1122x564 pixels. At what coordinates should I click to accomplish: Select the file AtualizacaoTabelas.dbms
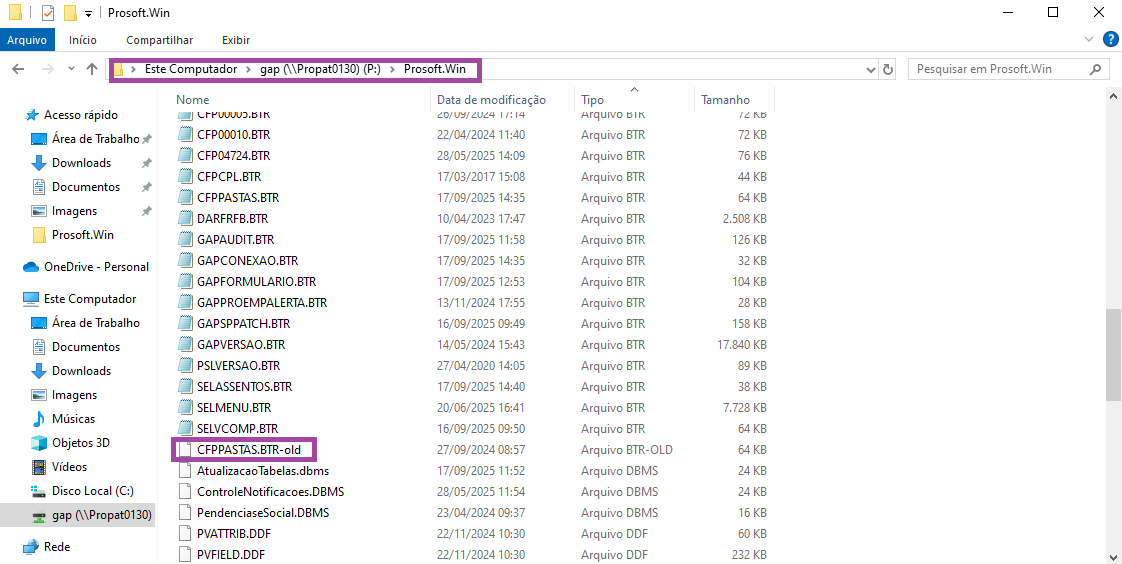pos(263,471)
